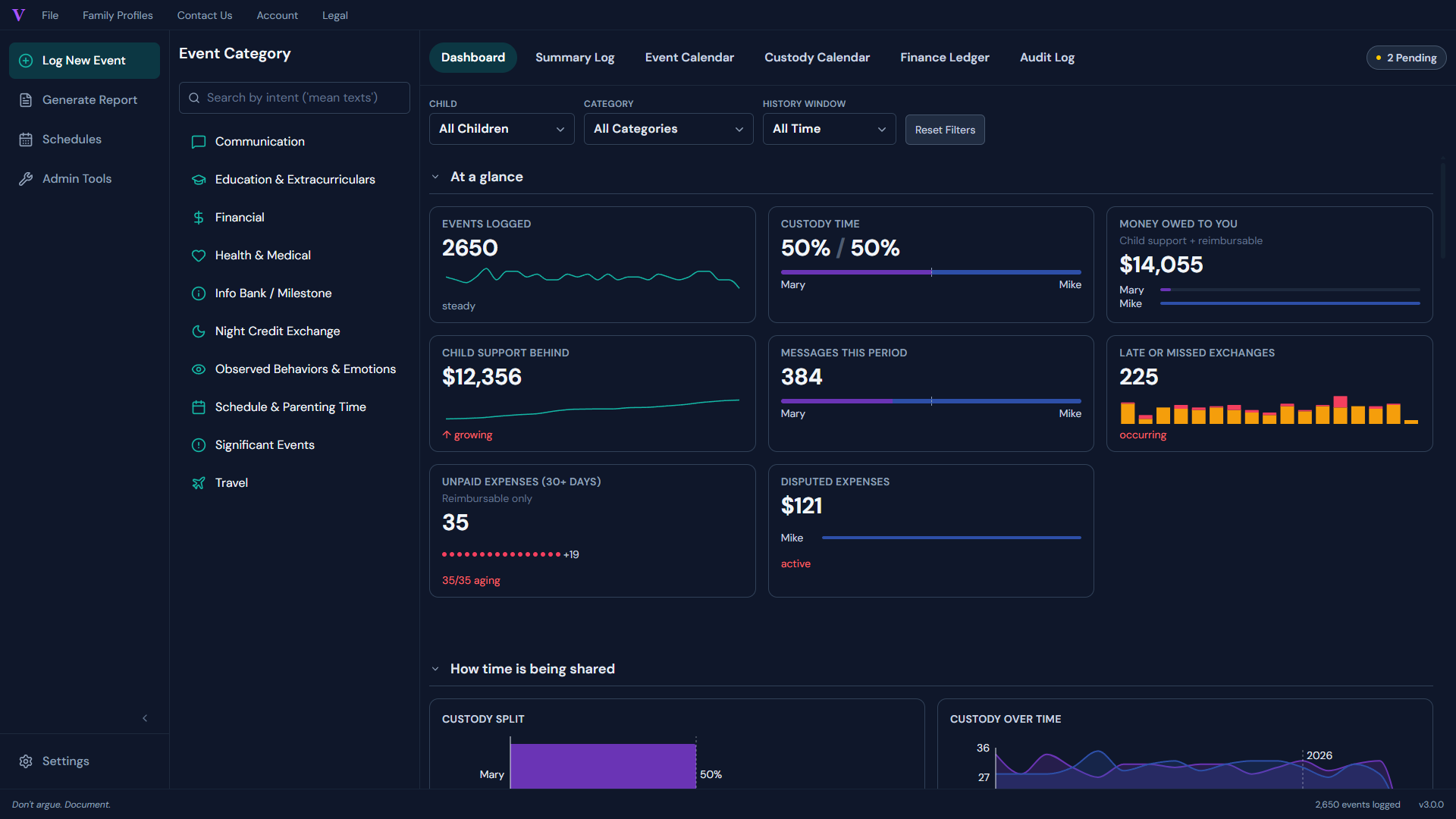Viewport: 1456px width, 819px height.
Task: Click Reset Filters button
Action: (x=945, y=130)
